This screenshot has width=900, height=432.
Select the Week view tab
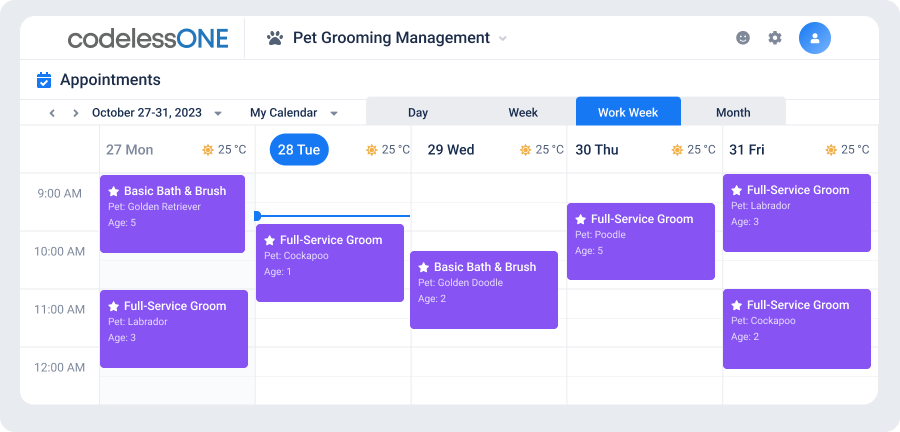click(x=523, y=112)
